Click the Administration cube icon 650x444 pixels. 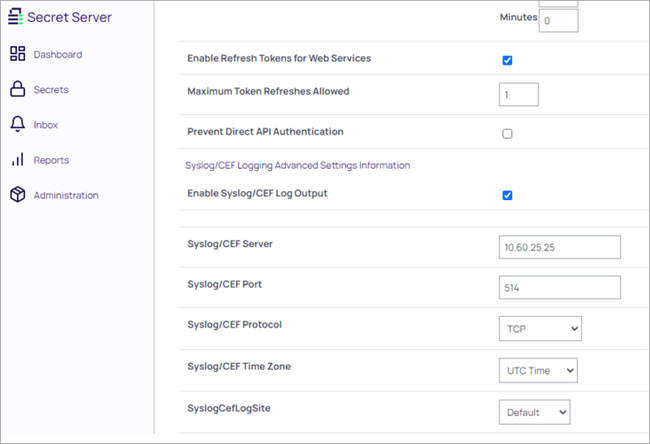tap(17, 195)
